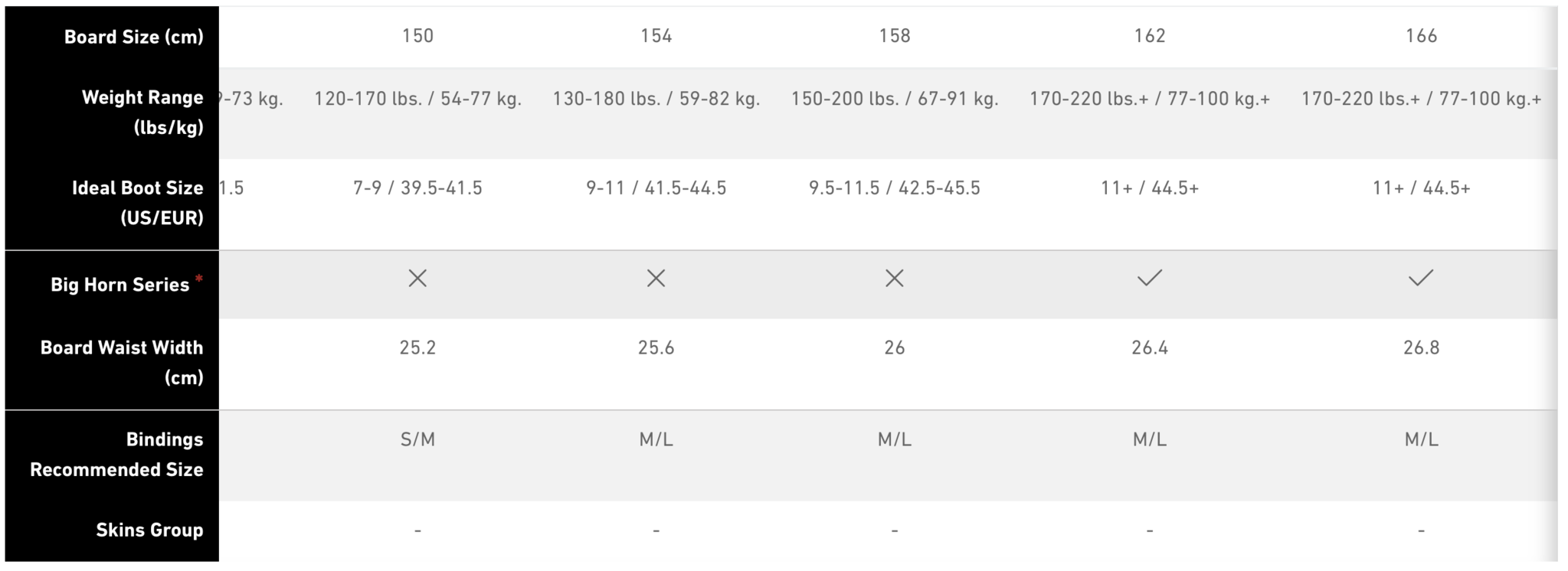Select the 150 board size column header

417,36
